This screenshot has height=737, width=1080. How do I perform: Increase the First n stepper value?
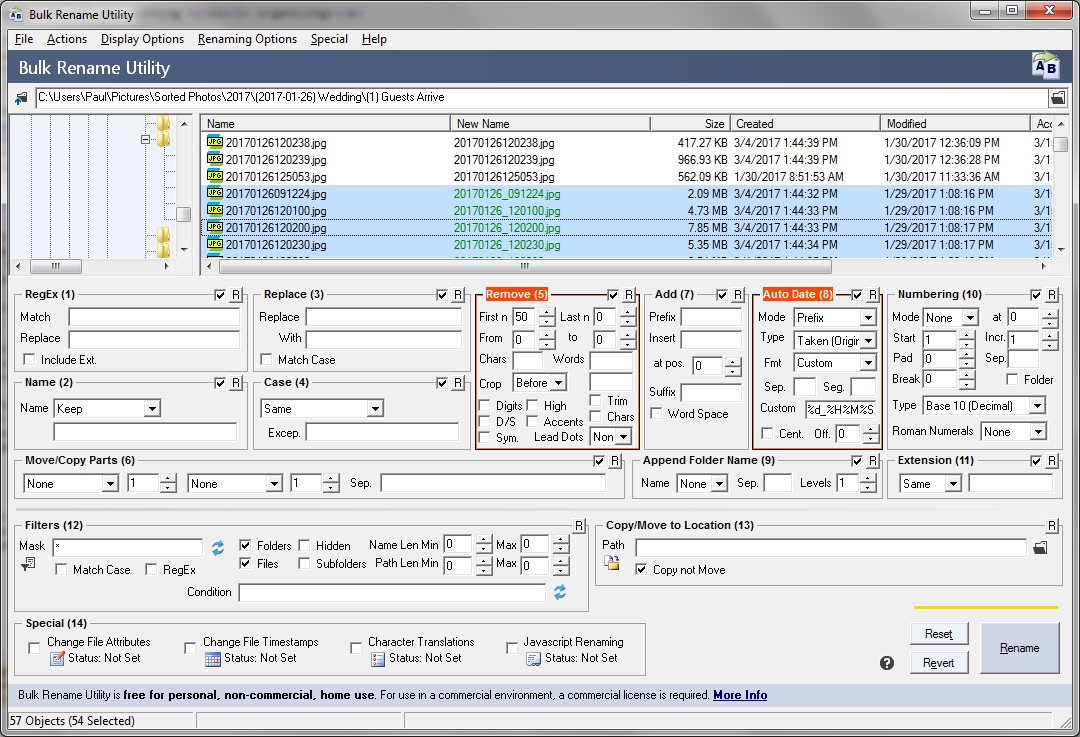click(547, 313)
